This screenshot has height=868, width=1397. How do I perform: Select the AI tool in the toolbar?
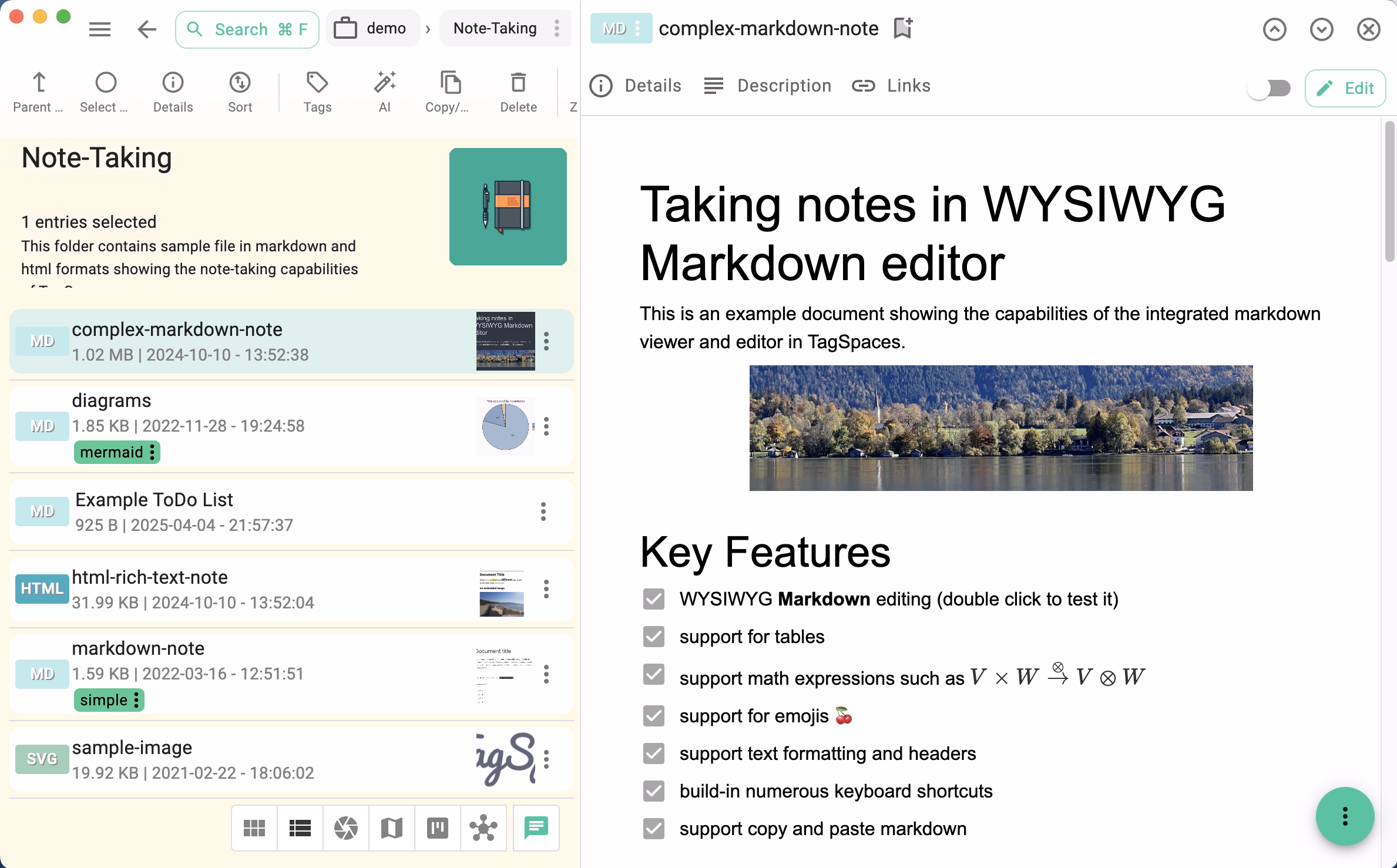point(384,91)
